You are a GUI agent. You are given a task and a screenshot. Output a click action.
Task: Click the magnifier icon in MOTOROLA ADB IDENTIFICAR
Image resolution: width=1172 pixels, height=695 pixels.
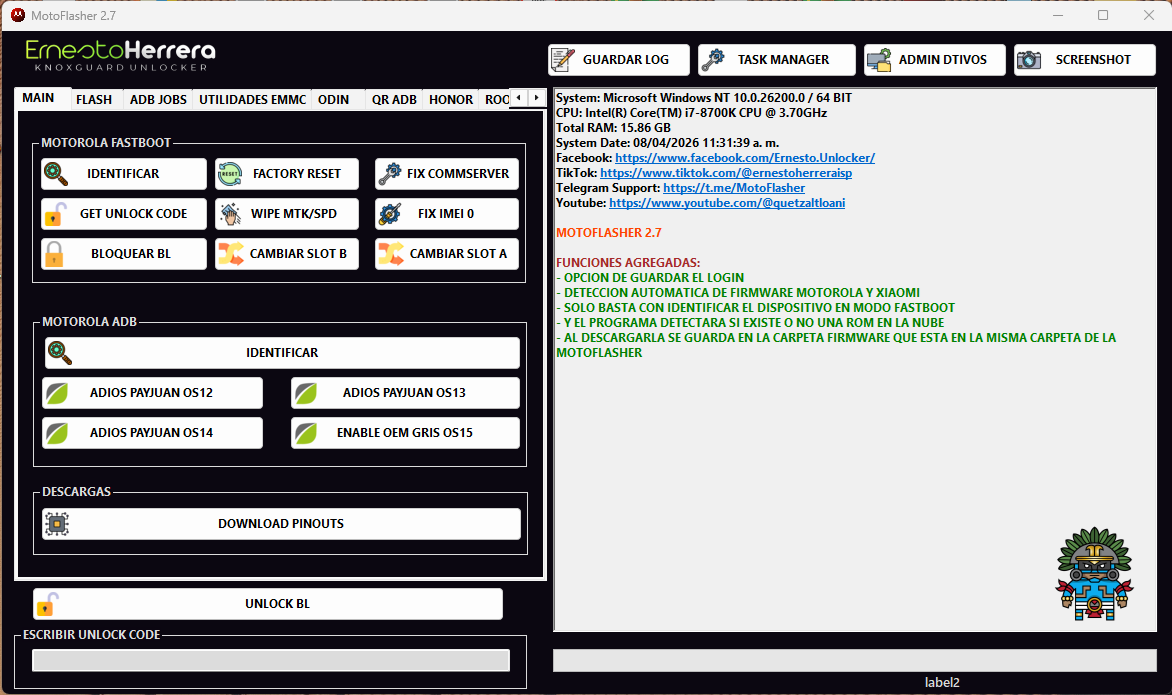point(60,353)
